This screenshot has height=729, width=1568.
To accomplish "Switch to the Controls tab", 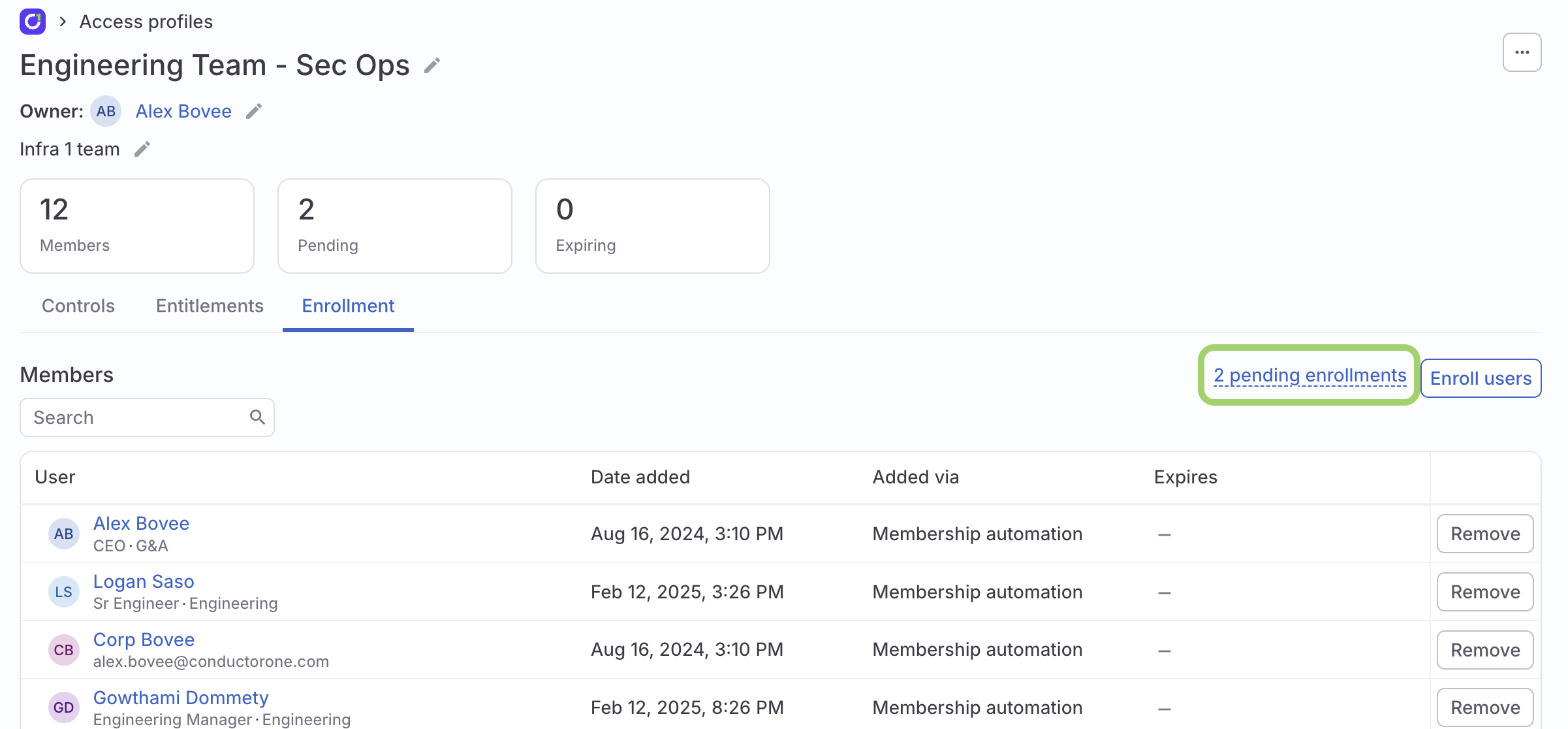I will (x=78, y=306).
